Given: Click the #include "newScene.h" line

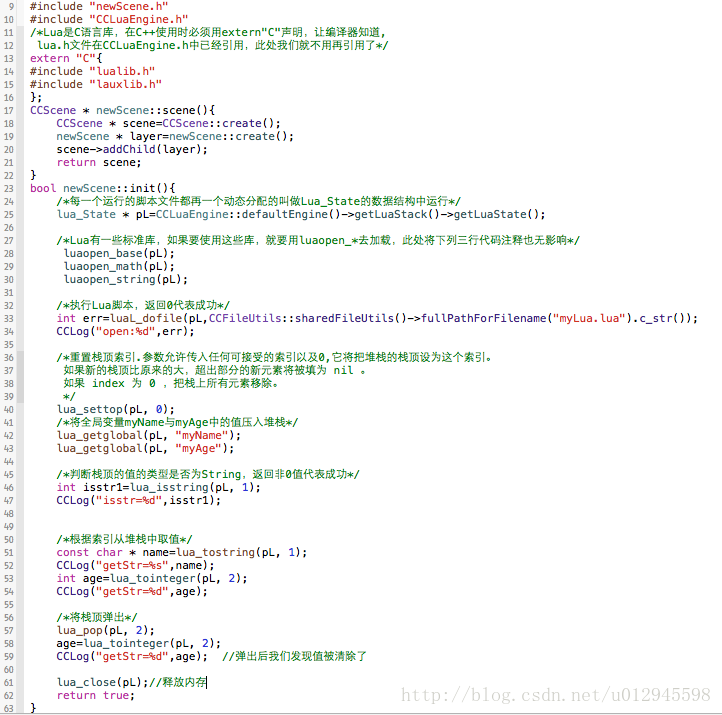Looking at the screenshot, I should click(99, 6).
